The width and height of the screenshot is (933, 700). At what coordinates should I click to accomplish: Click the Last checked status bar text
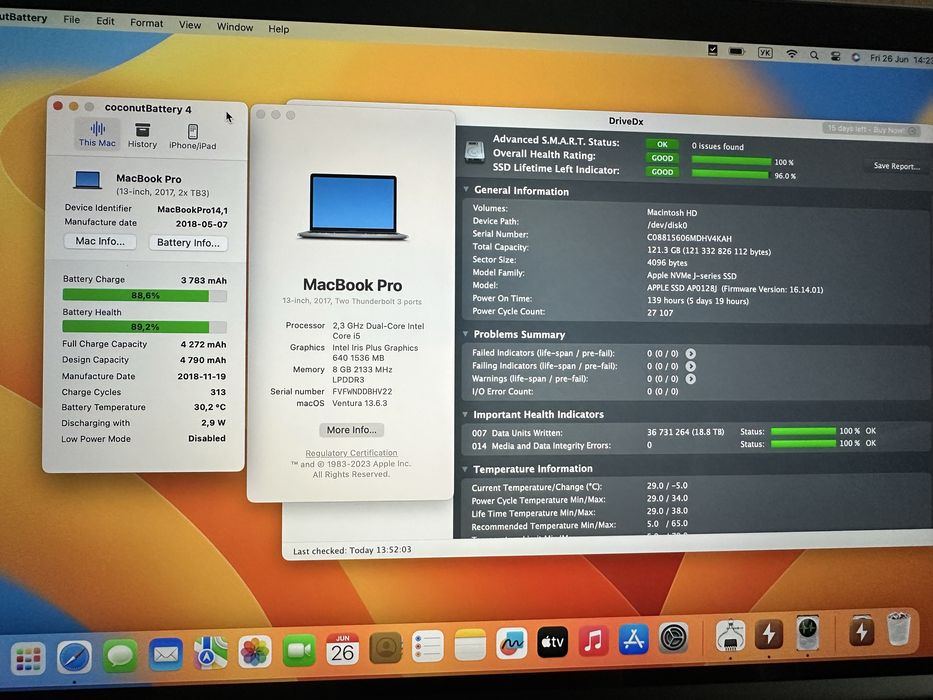pyautogui.click(x=352, y=550)
